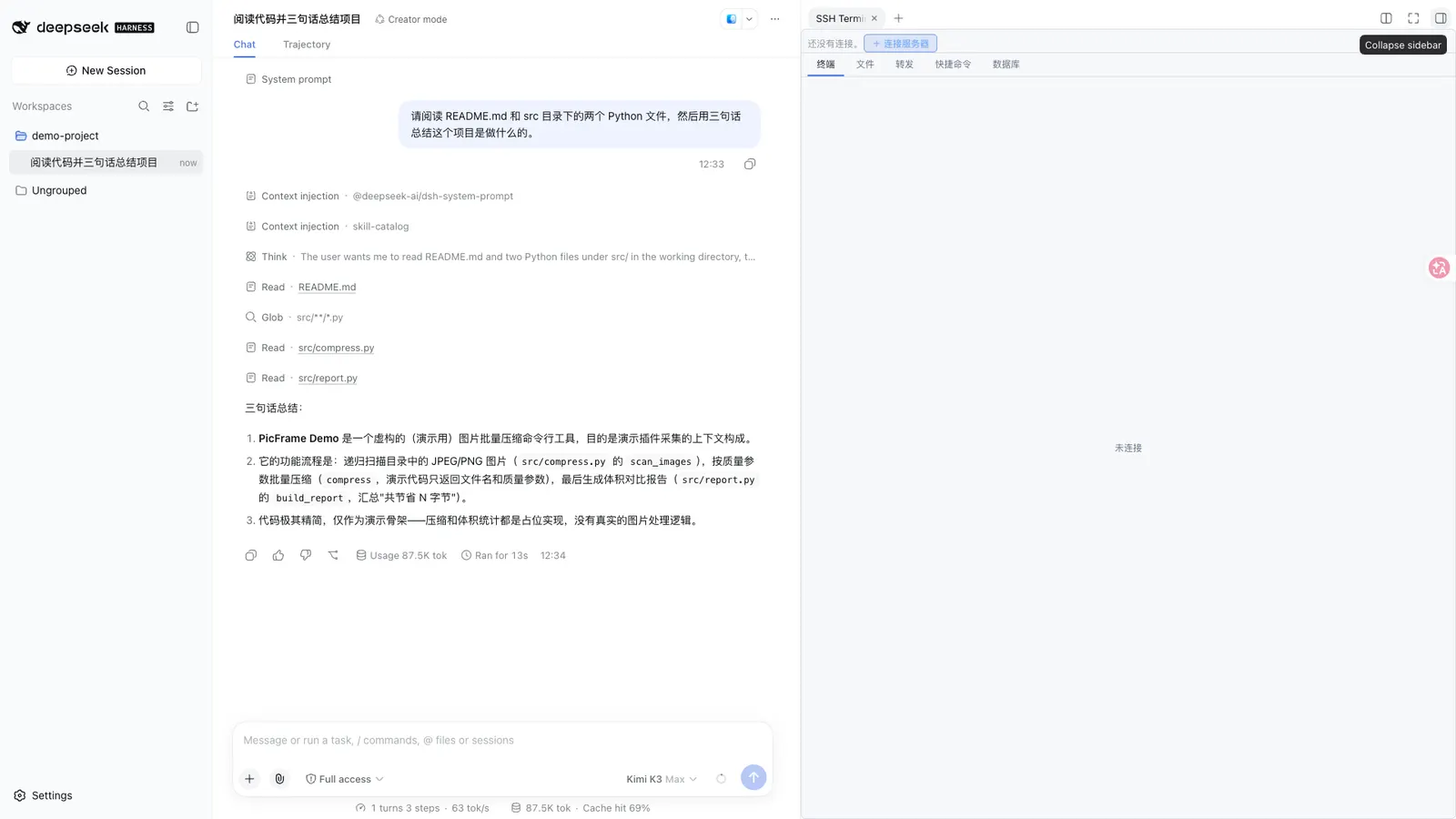Open the 转发 tab in SSH panel

point(904,65)
